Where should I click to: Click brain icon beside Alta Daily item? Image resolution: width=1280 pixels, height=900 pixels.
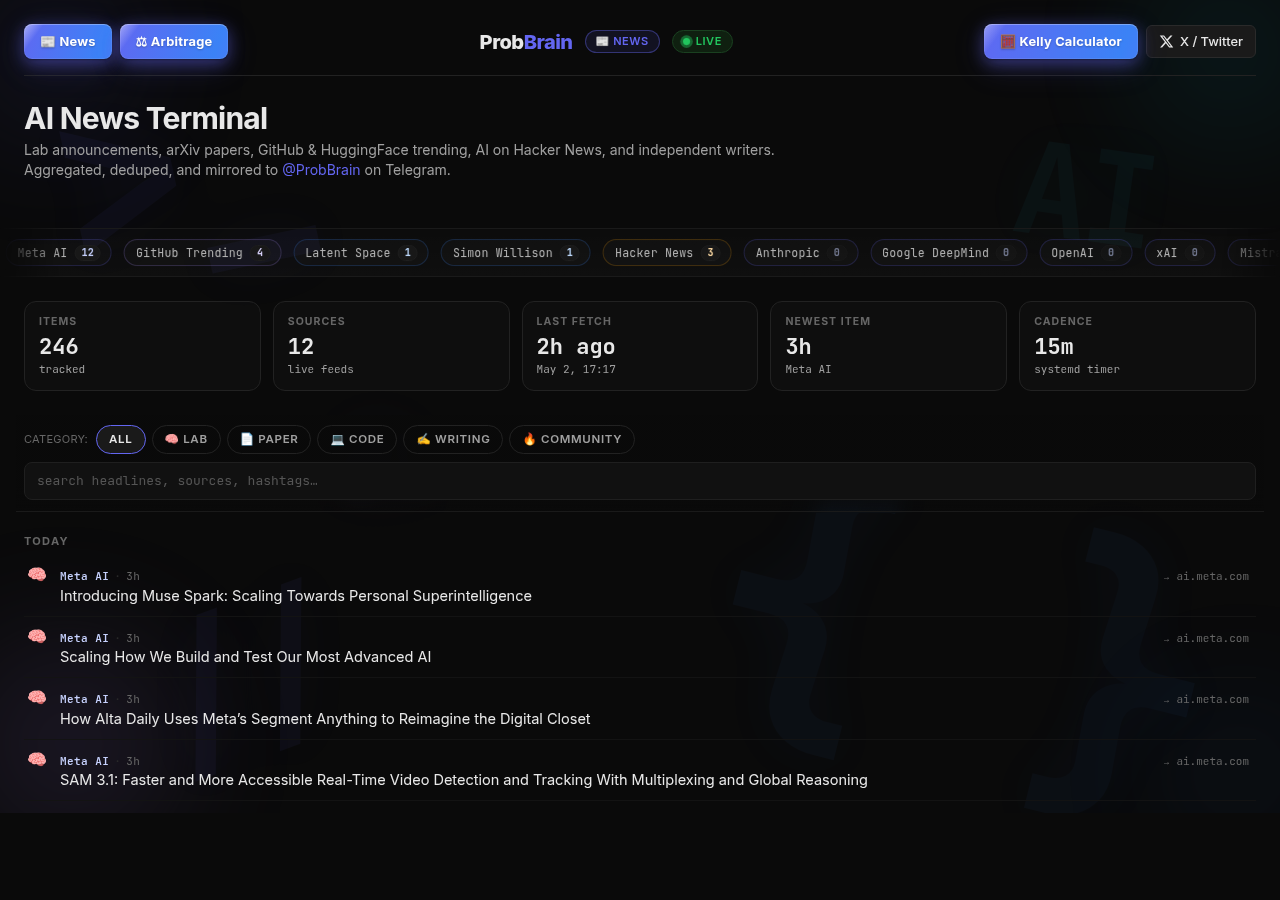(x=37, y=698)
